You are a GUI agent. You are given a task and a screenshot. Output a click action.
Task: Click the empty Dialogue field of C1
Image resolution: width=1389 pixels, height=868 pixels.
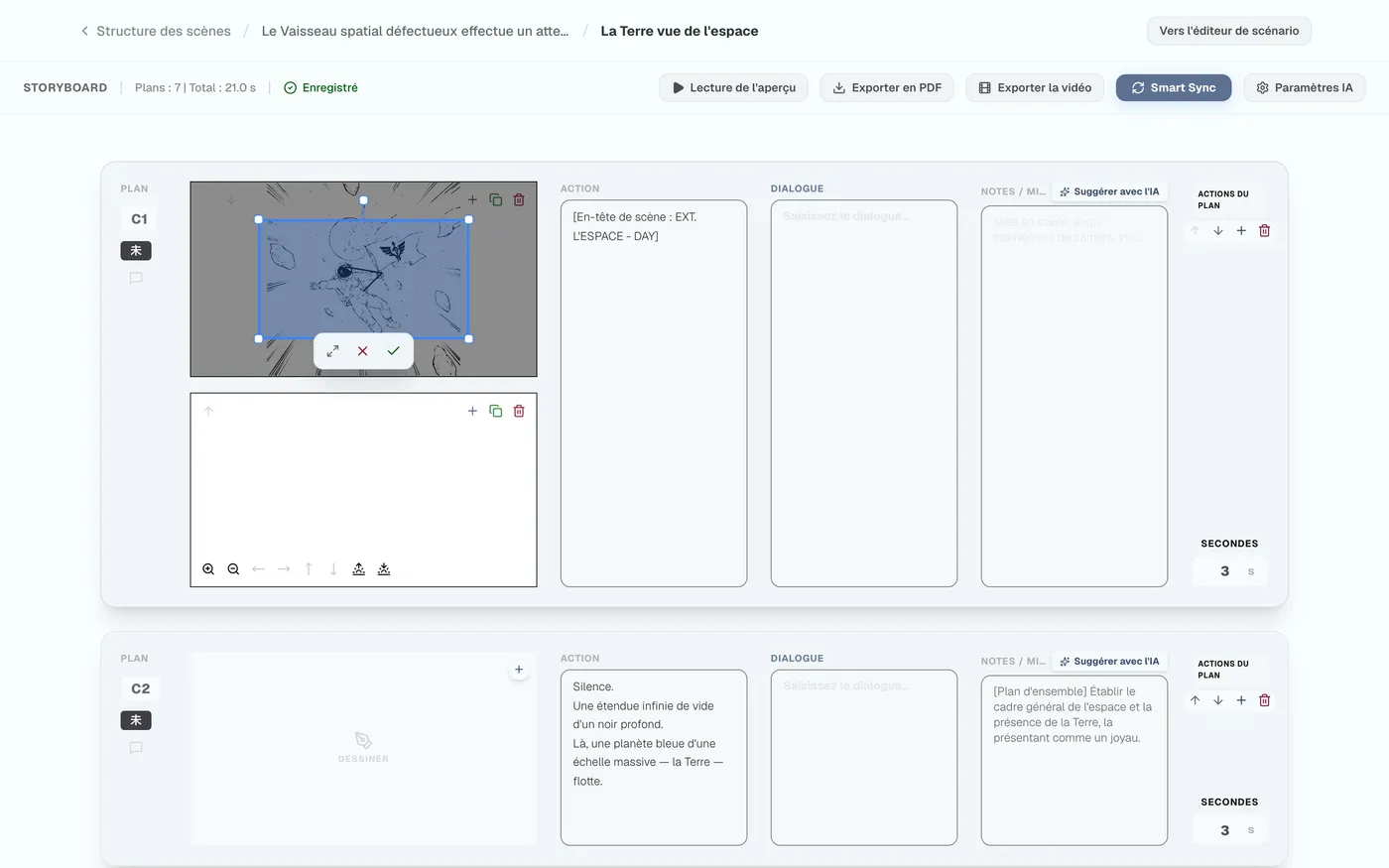pos(864,394)
